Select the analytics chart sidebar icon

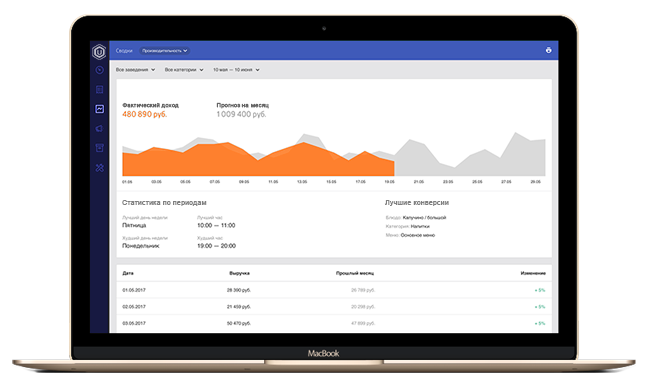tap(99, 109)
